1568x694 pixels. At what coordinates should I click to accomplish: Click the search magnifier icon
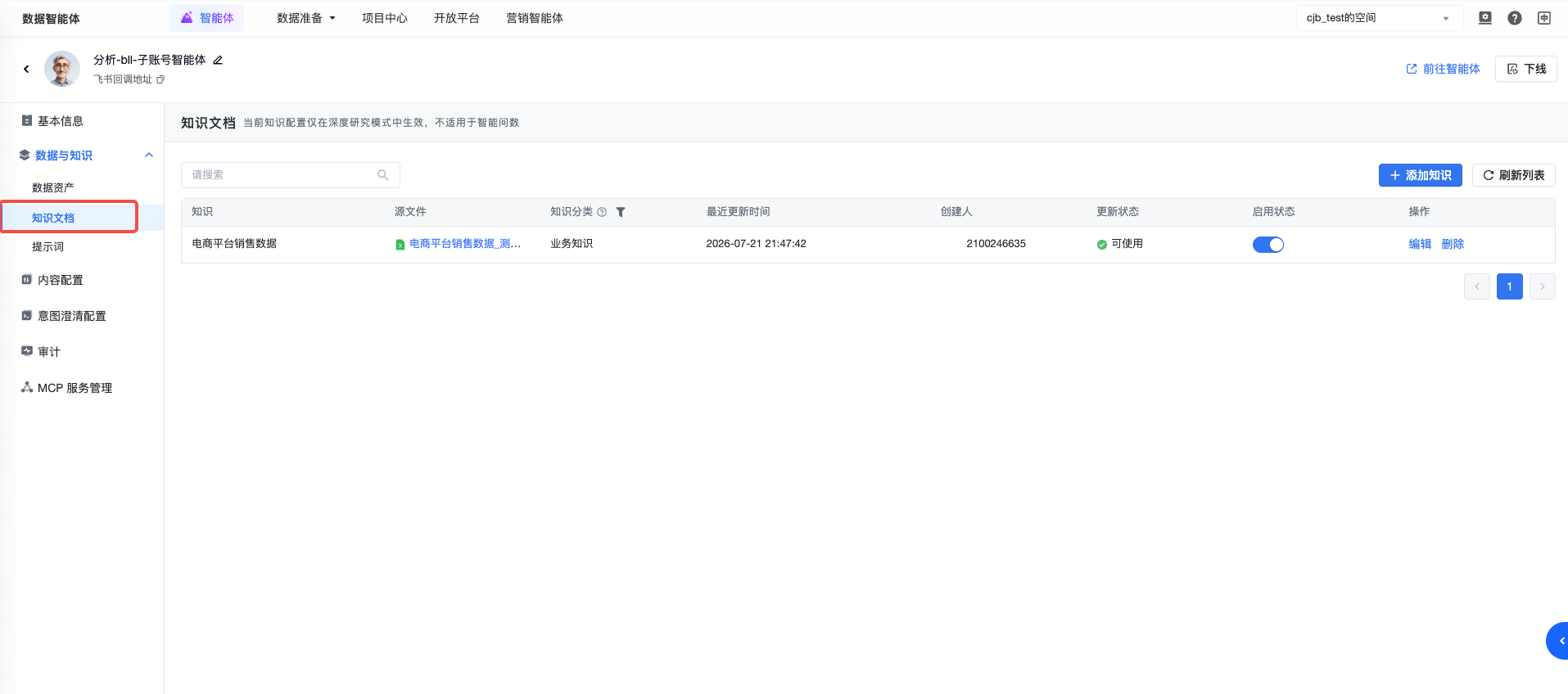(382, 175)
